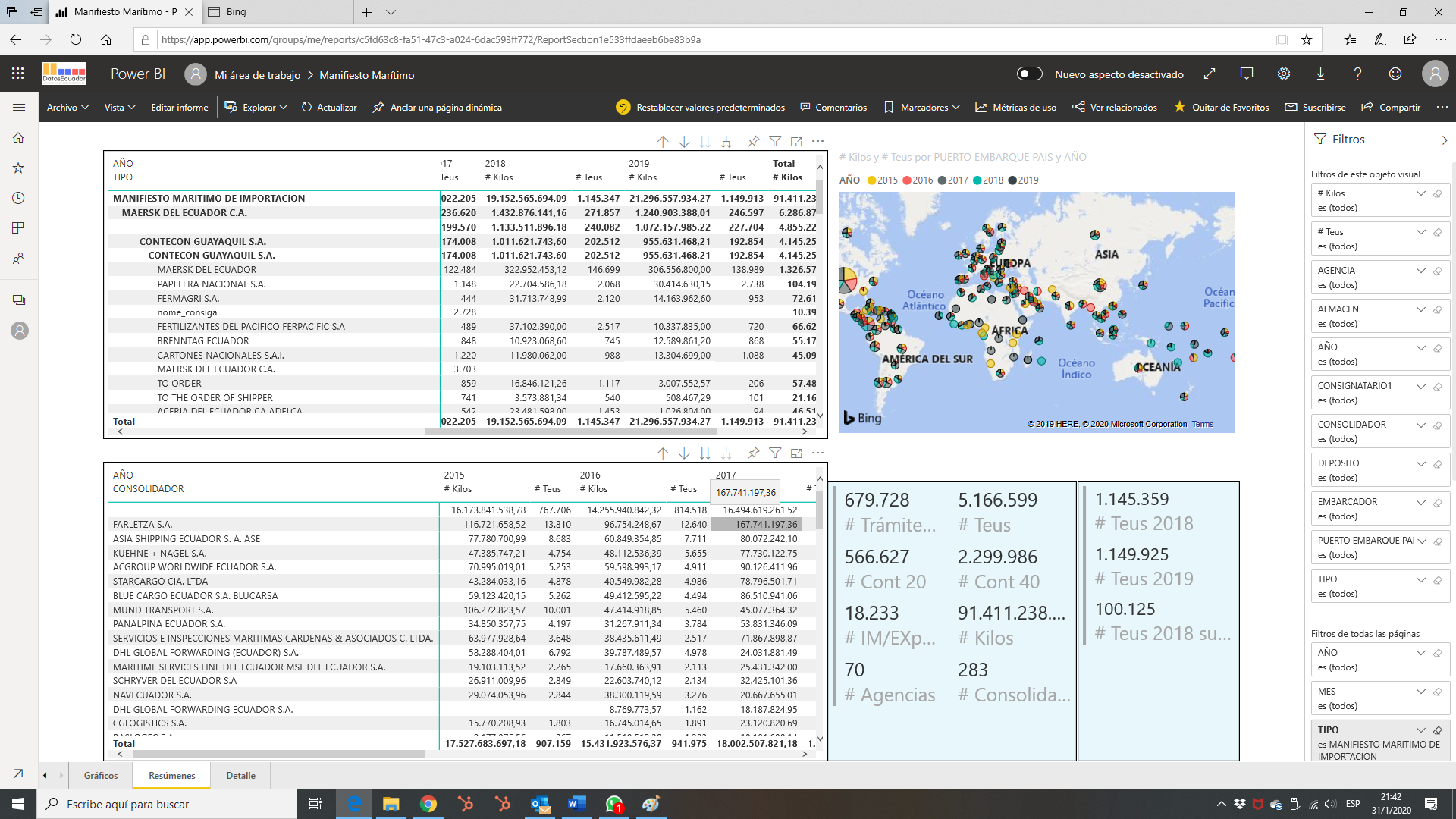Open the map Terms link
Screen dimensions: 1456x819
tap(1202, 424)
